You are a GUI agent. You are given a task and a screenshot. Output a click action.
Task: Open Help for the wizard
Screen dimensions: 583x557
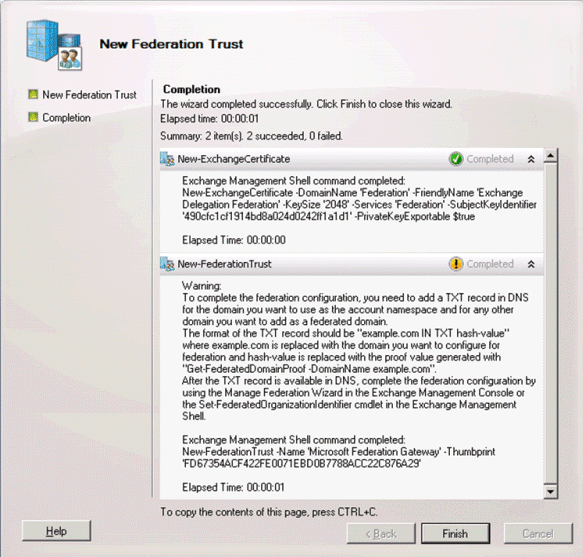(56, 531)
